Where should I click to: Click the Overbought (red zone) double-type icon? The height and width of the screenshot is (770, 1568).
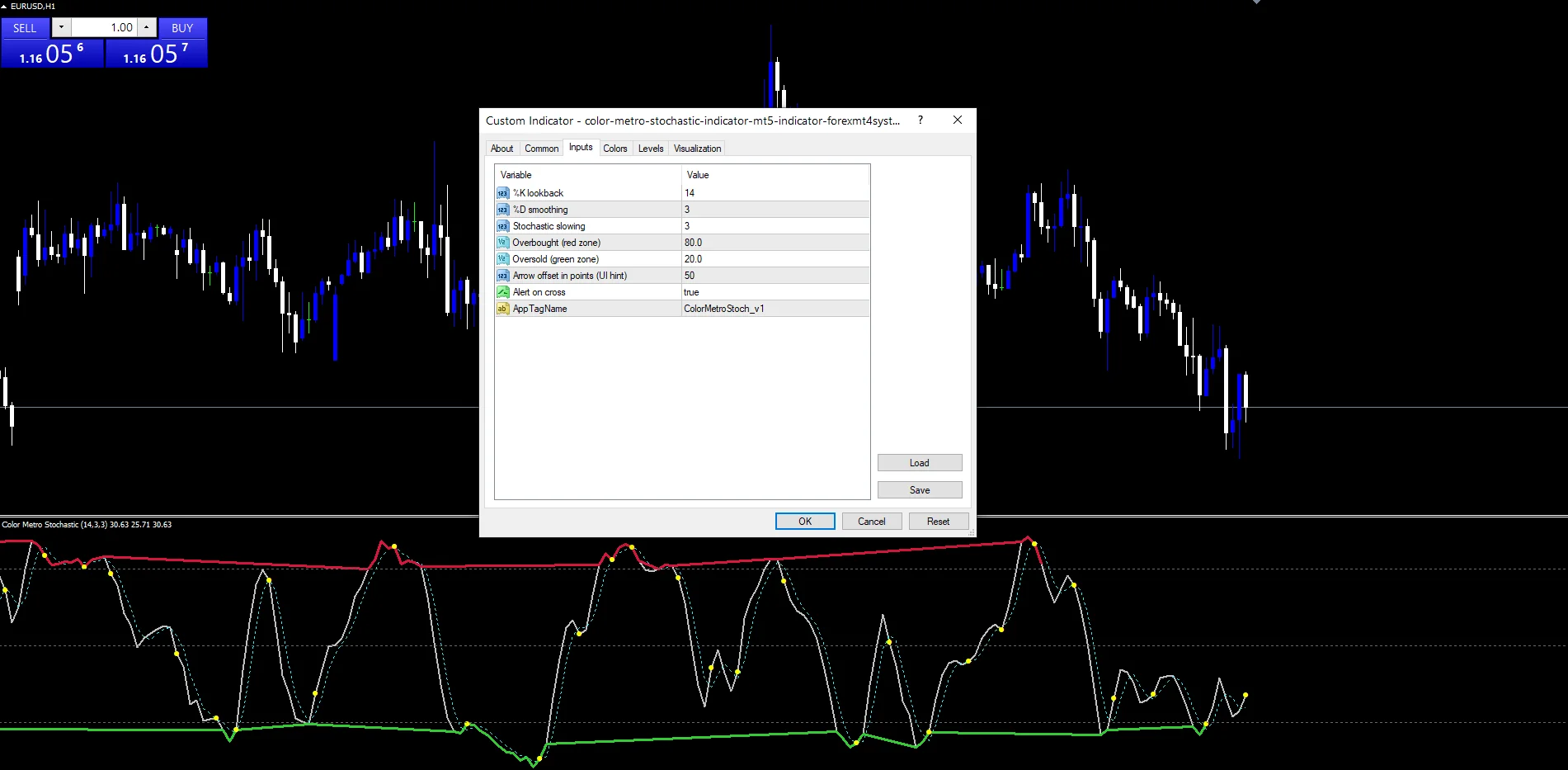(x=502, y=243)
